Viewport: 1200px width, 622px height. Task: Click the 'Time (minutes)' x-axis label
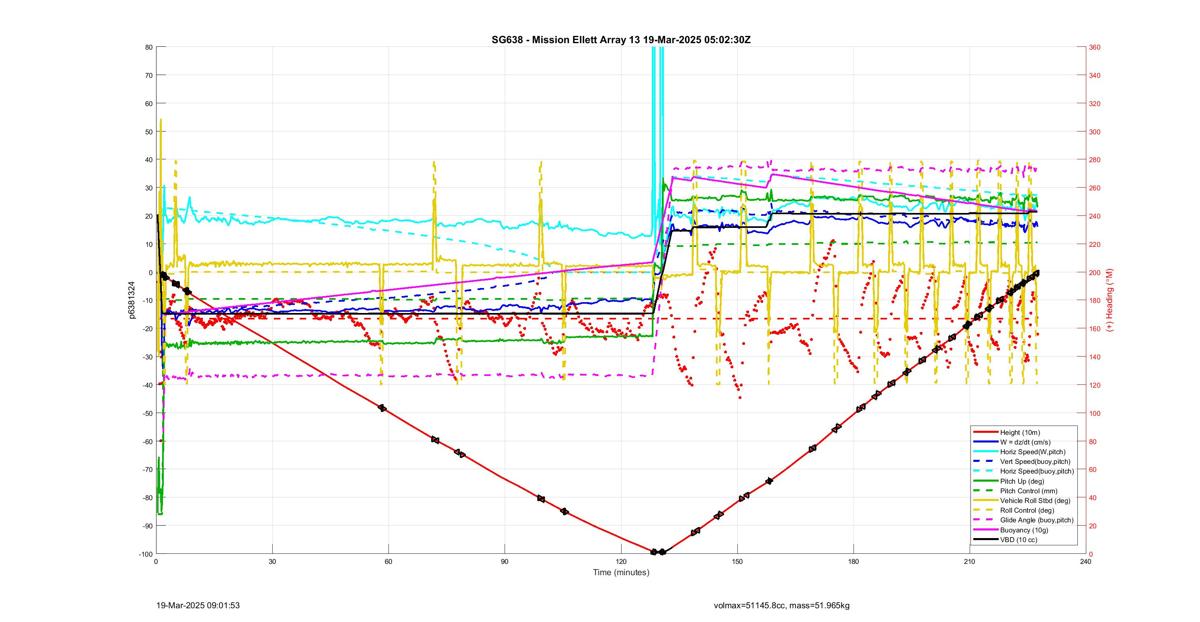[x=620, y=572]
